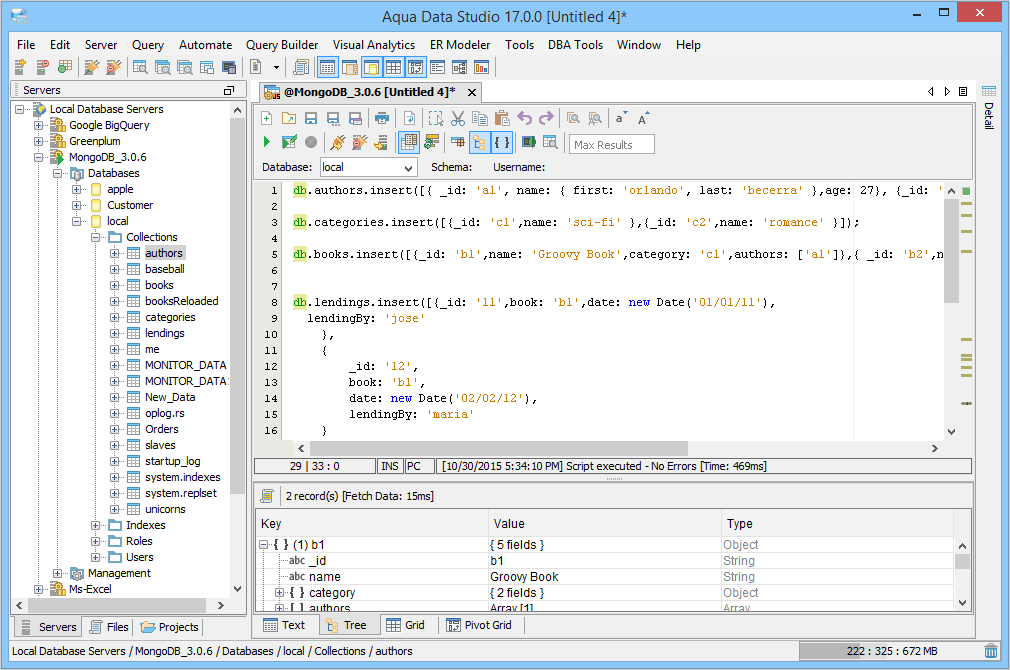Open the Visual Analytics menu
Screen dimensions: 1010x670
click(x=374, y=45)
